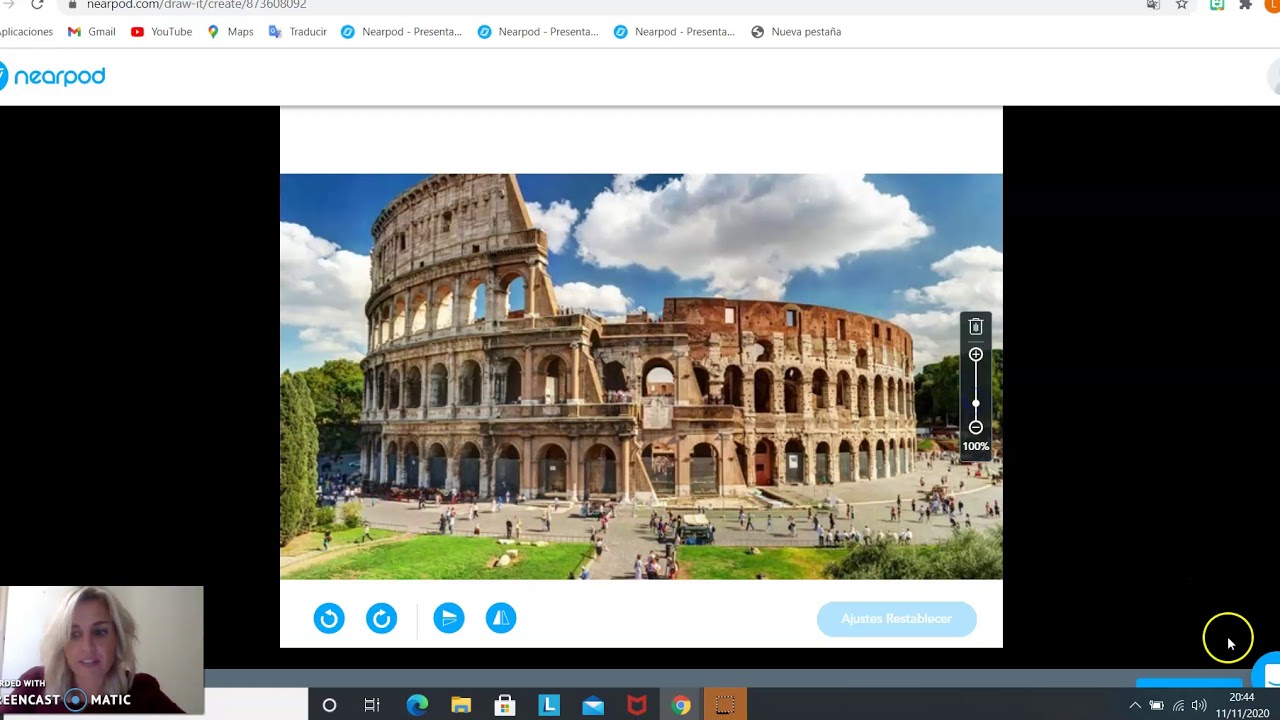The image size is (1280, 720).
Task: Switch to Chrome on taskbar
Action: tap(681, 705)
